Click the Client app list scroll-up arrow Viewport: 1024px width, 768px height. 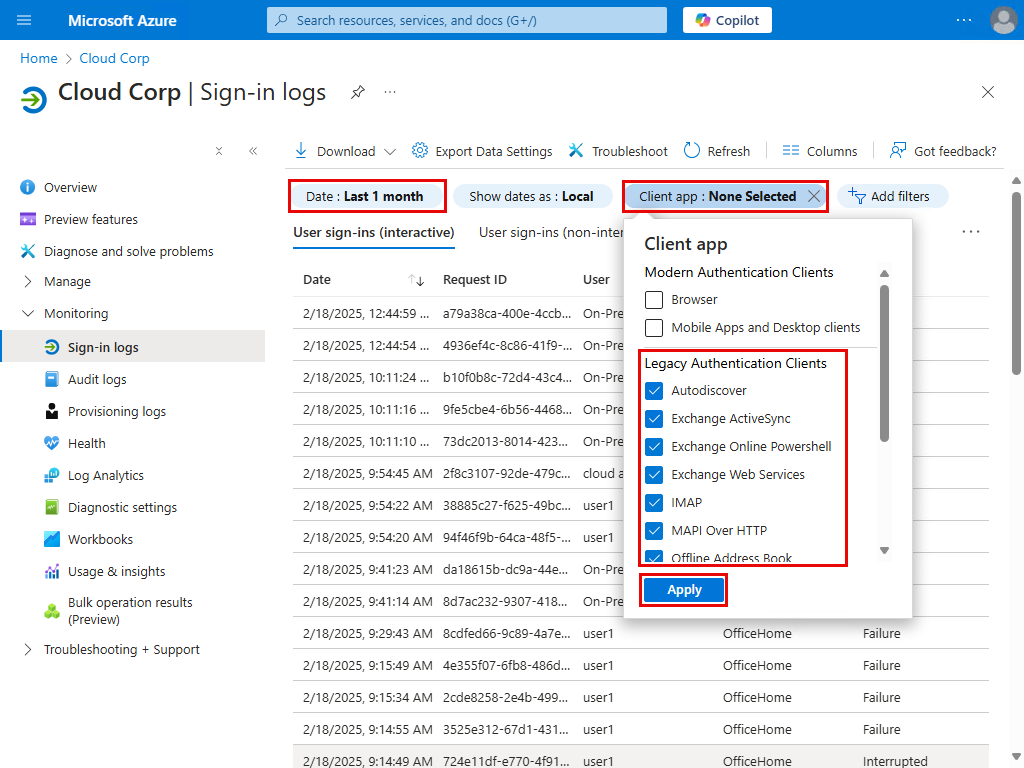884,274
